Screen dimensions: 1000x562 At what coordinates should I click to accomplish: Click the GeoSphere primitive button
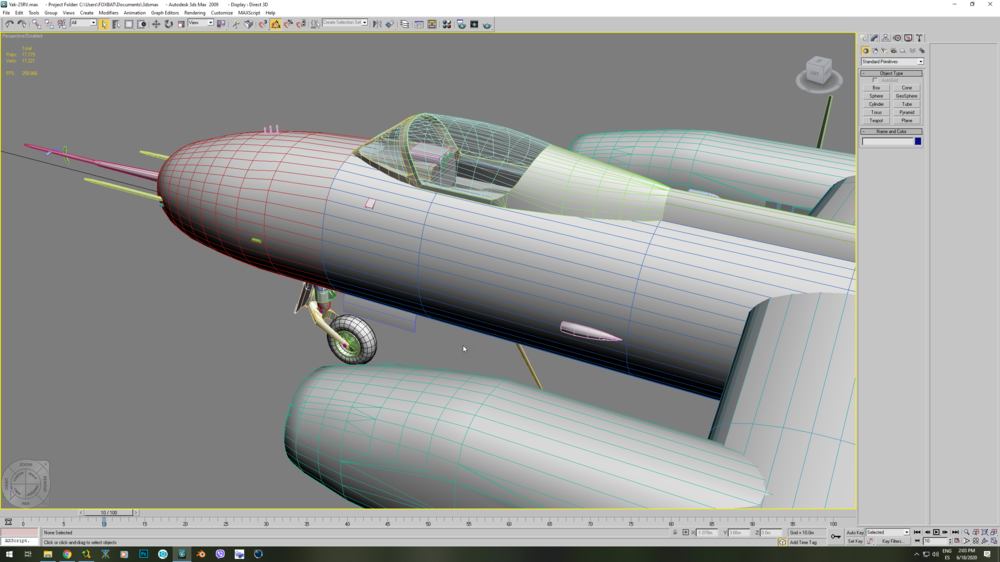point(907,96)
